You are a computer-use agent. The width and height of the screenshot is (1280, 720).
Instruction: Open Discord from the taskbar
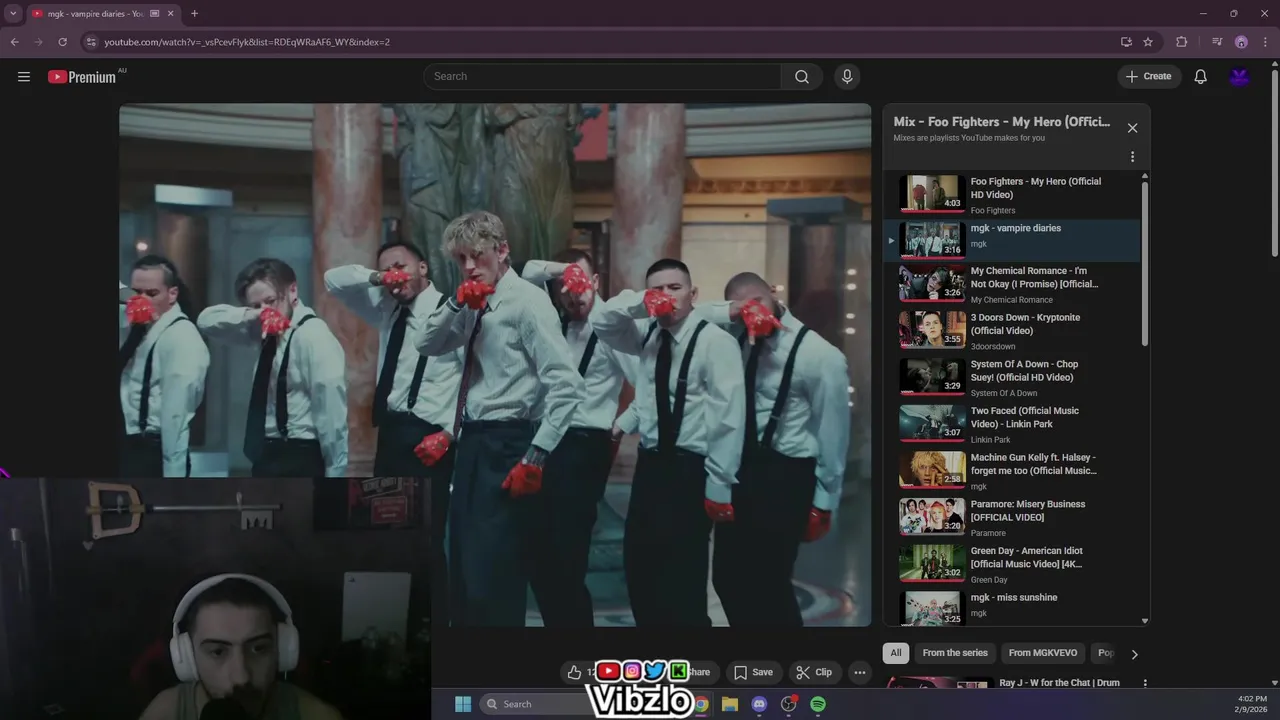759,704
